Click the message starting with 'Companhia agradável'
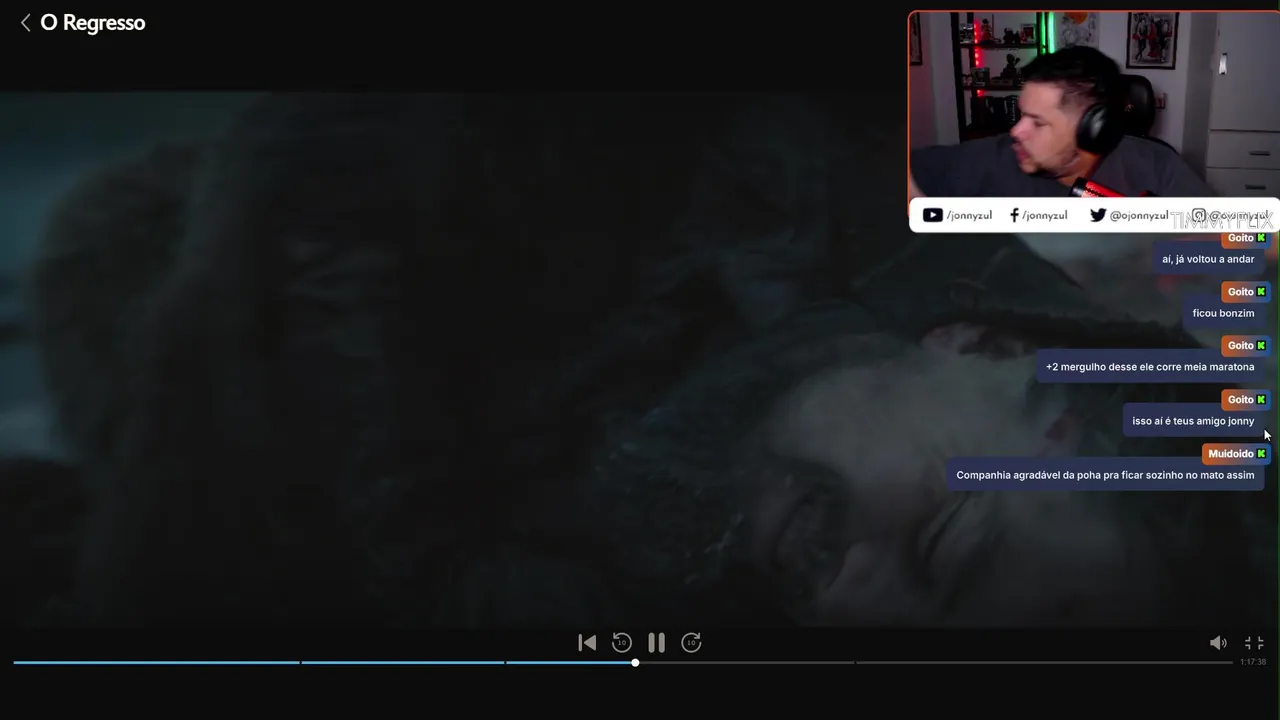The width and height of the screenshot is (1280, 720). click(x=1105, y=475)
